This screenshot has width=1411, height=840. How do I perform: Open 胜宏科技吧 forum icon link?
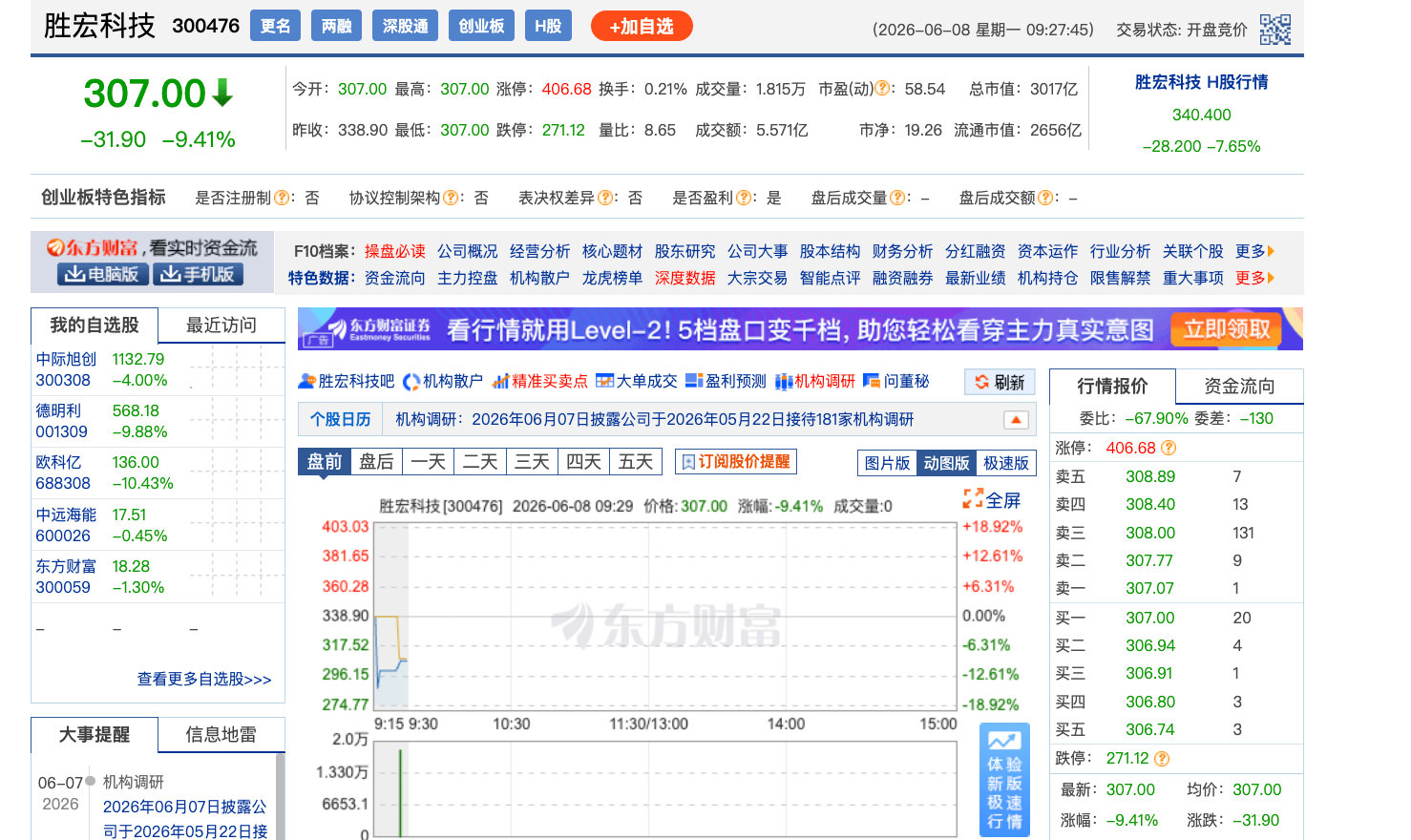[346, 381]
